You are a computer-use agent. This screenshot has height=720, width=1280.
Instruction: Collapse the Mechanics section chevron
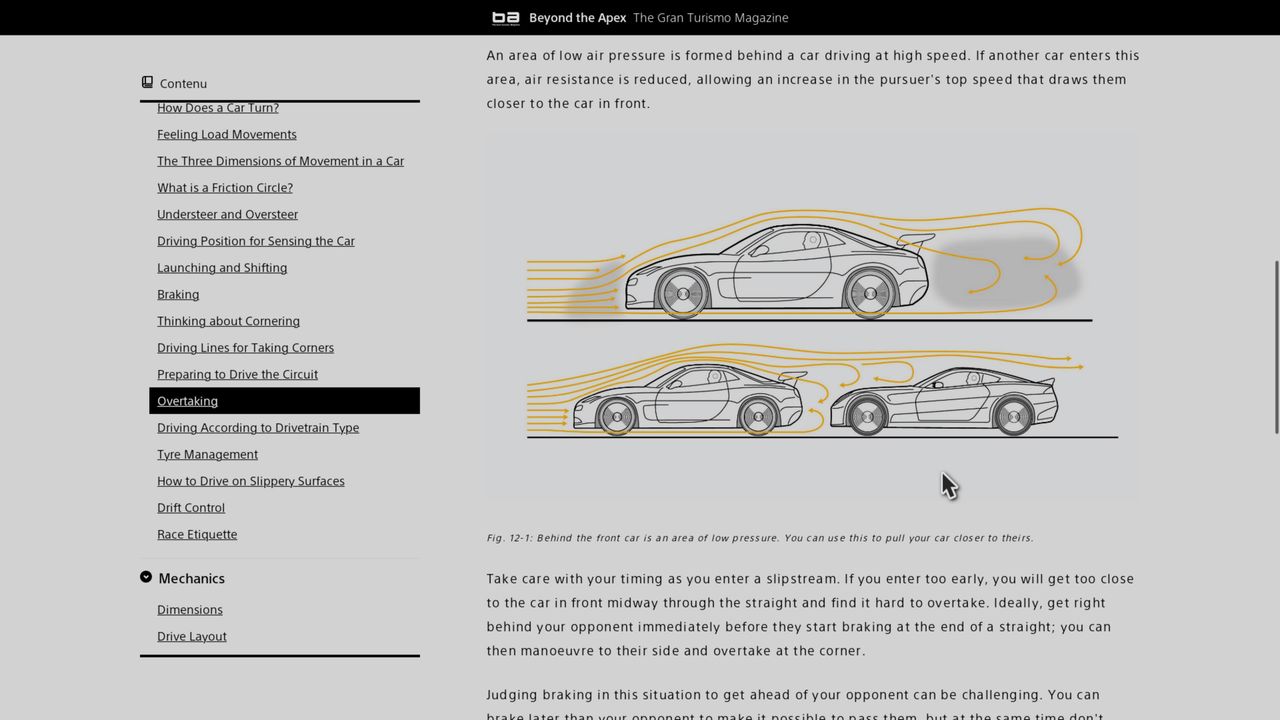click(x=146, y=577)
